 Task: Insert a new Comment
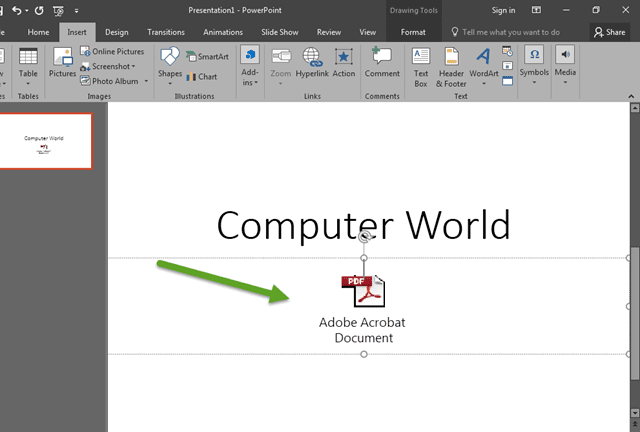tap(382, 62)
